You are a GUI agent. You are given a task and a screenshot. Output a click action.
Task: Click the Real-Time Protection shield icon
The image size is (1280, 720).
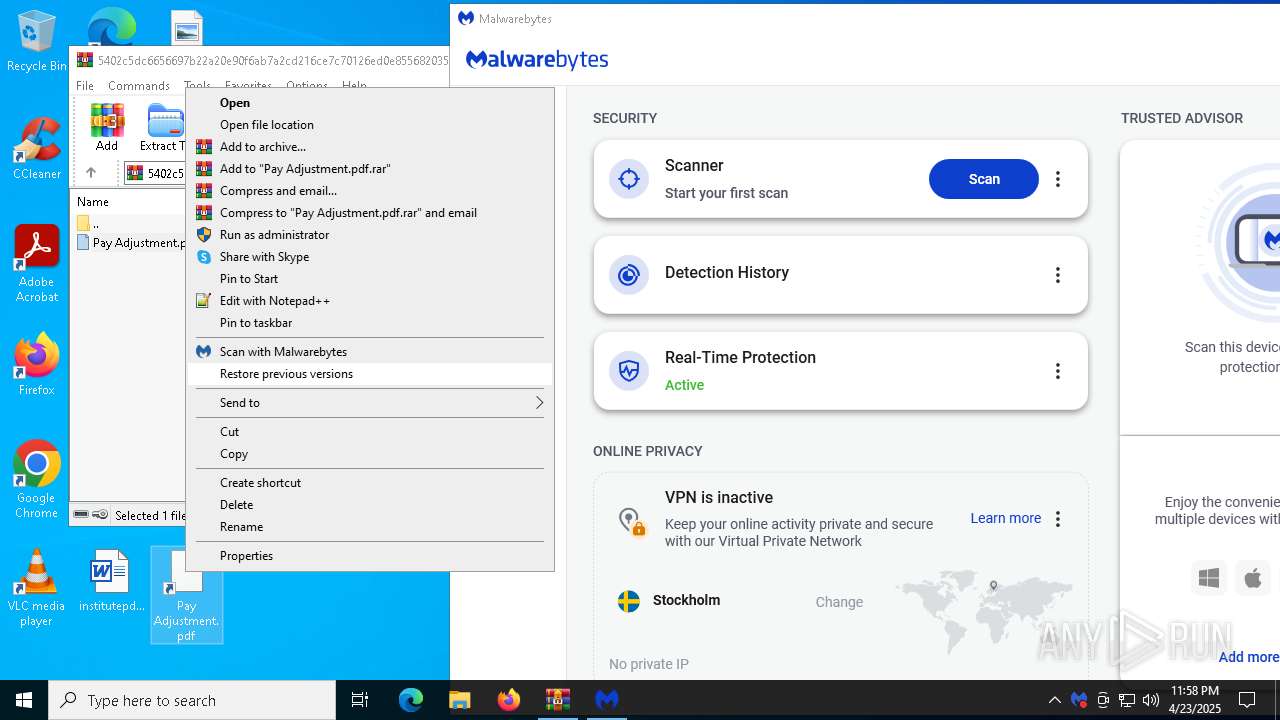click(629, 371)
